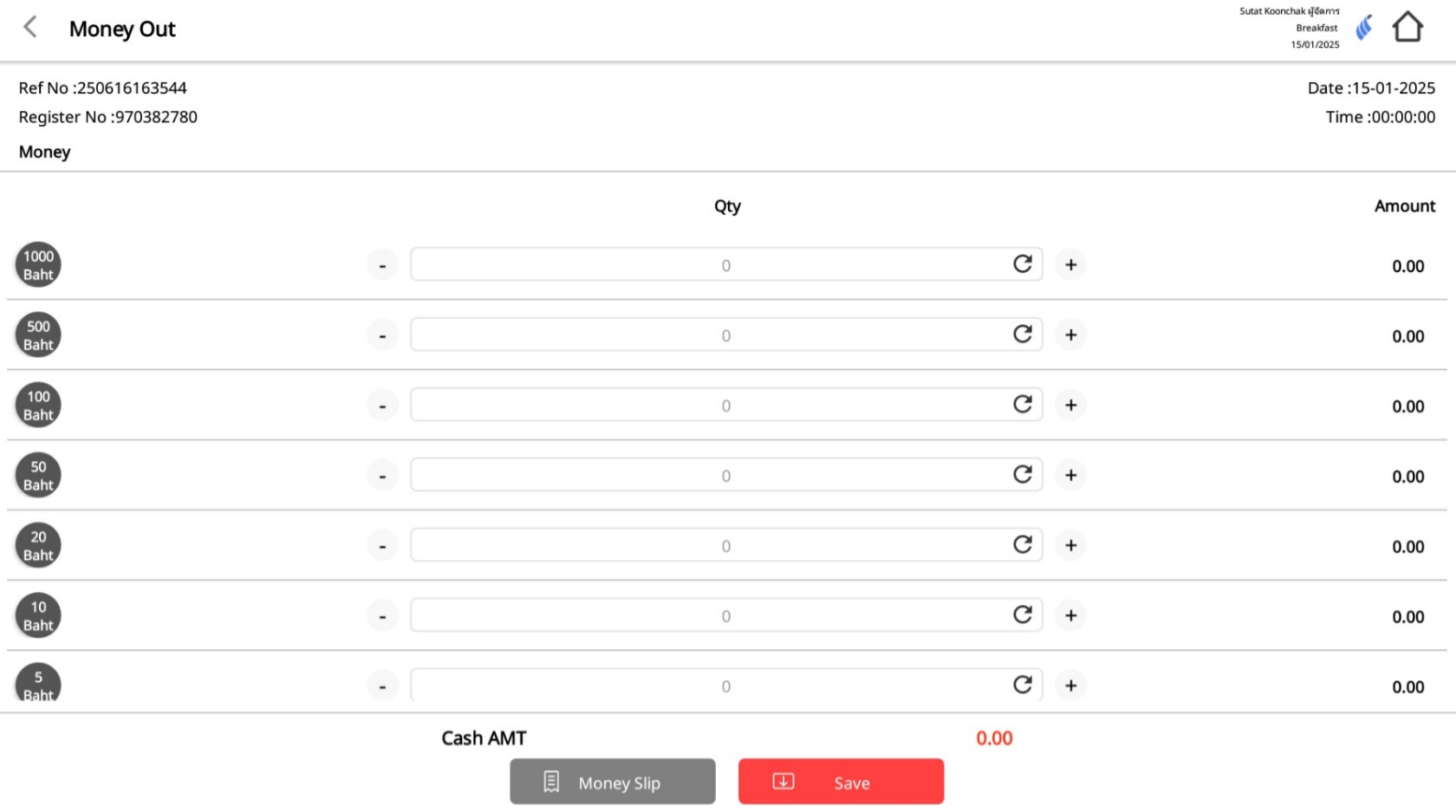This screenshot has width=1456, height=812.
Task: Increase the 1000 Baht quantity
Action: point(1071,264)
